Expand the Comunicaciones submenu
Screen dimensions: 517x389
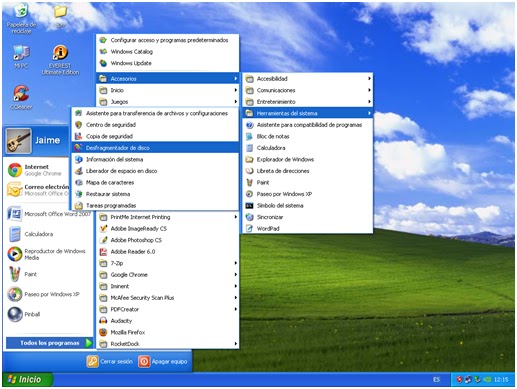pyautogui.click(x=307, y=90)
